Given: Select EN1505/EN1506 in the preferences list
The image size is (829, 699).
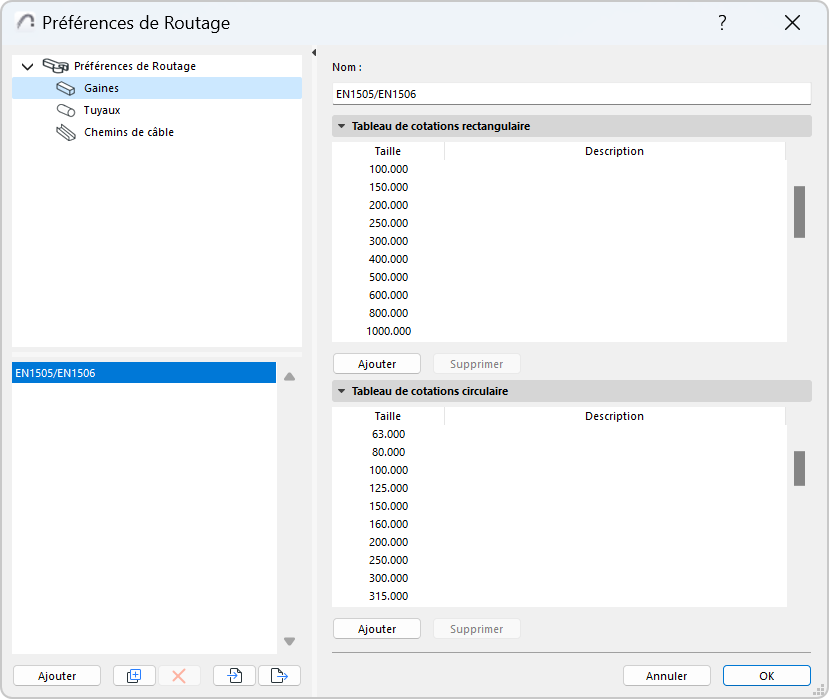Looking at the screenshot, I should coord(143,373).
